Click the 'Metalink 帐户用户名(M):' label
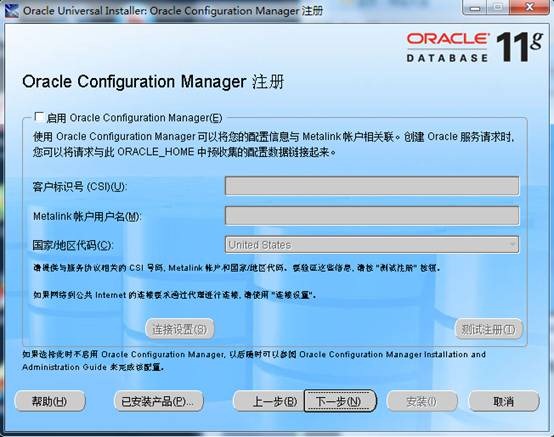 pos(87,216)
